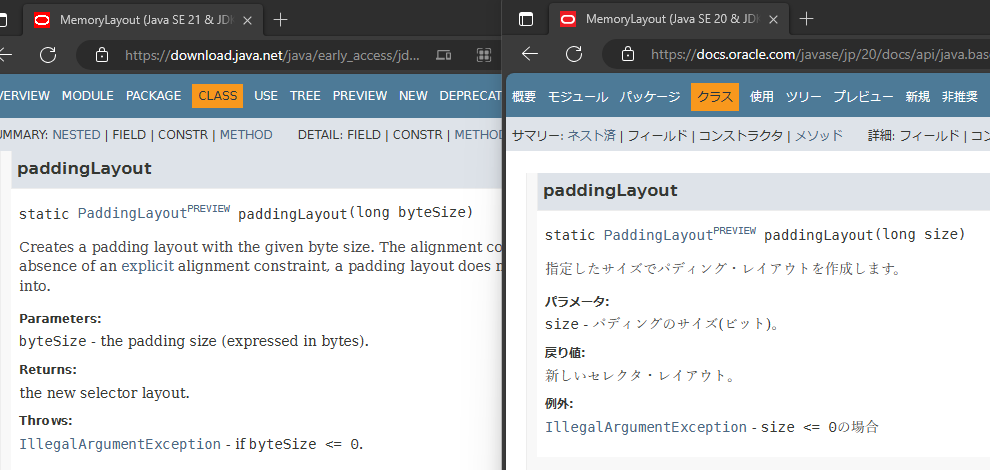Click the PREVIEW superscript in English signature
990x470 pixels.
[209, 208]
